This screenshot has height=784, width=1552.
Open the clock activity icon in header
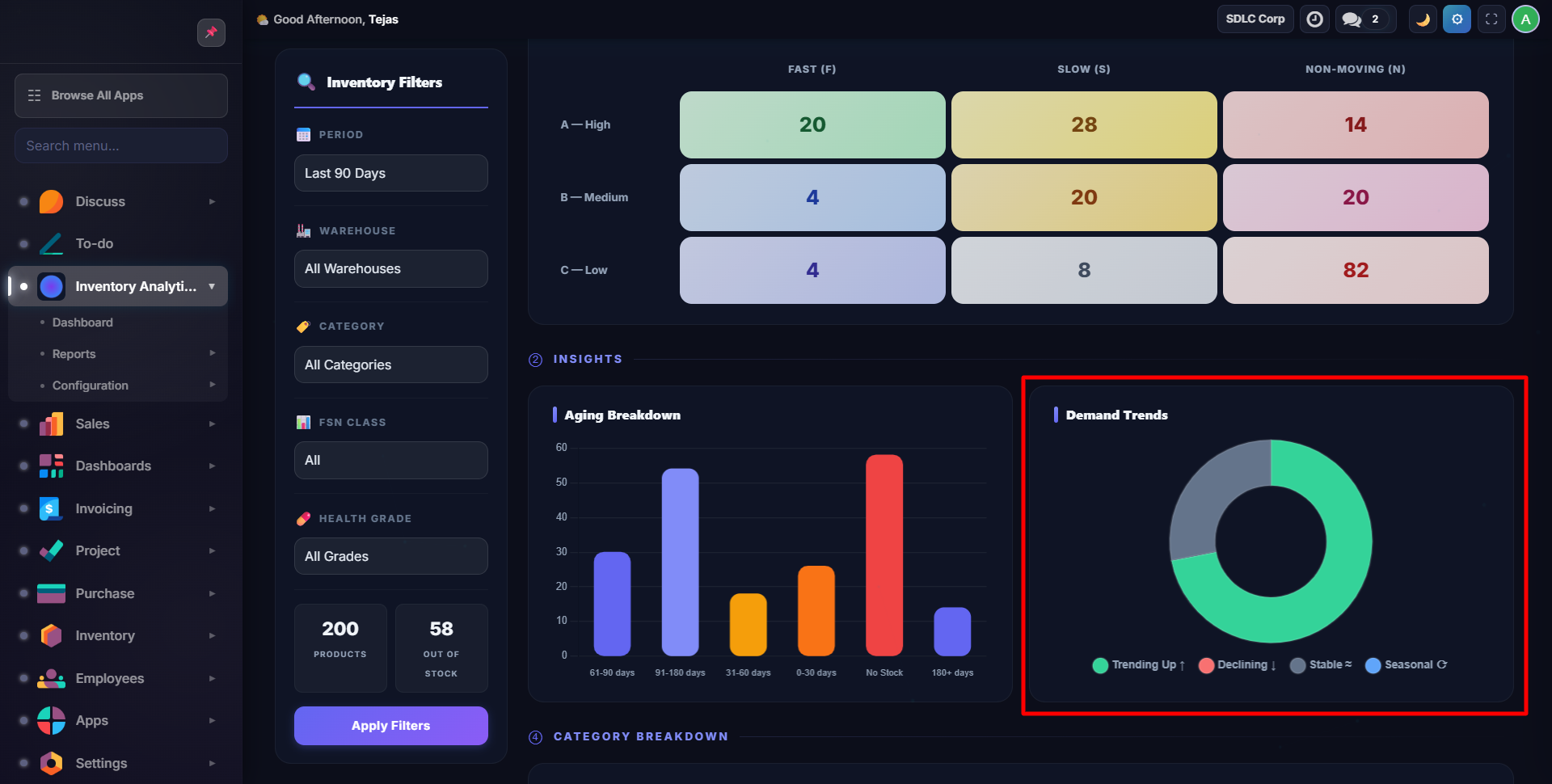pyautogui.click(x=1315, y=19)
